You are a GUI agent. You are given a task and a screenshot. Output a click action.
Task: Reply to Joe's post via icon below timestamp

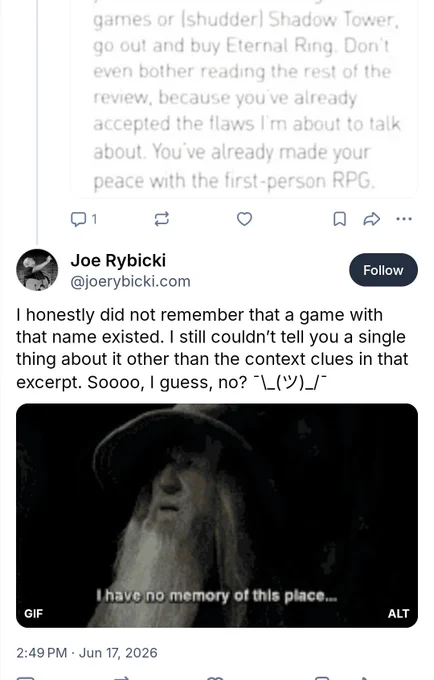[25, 677]
